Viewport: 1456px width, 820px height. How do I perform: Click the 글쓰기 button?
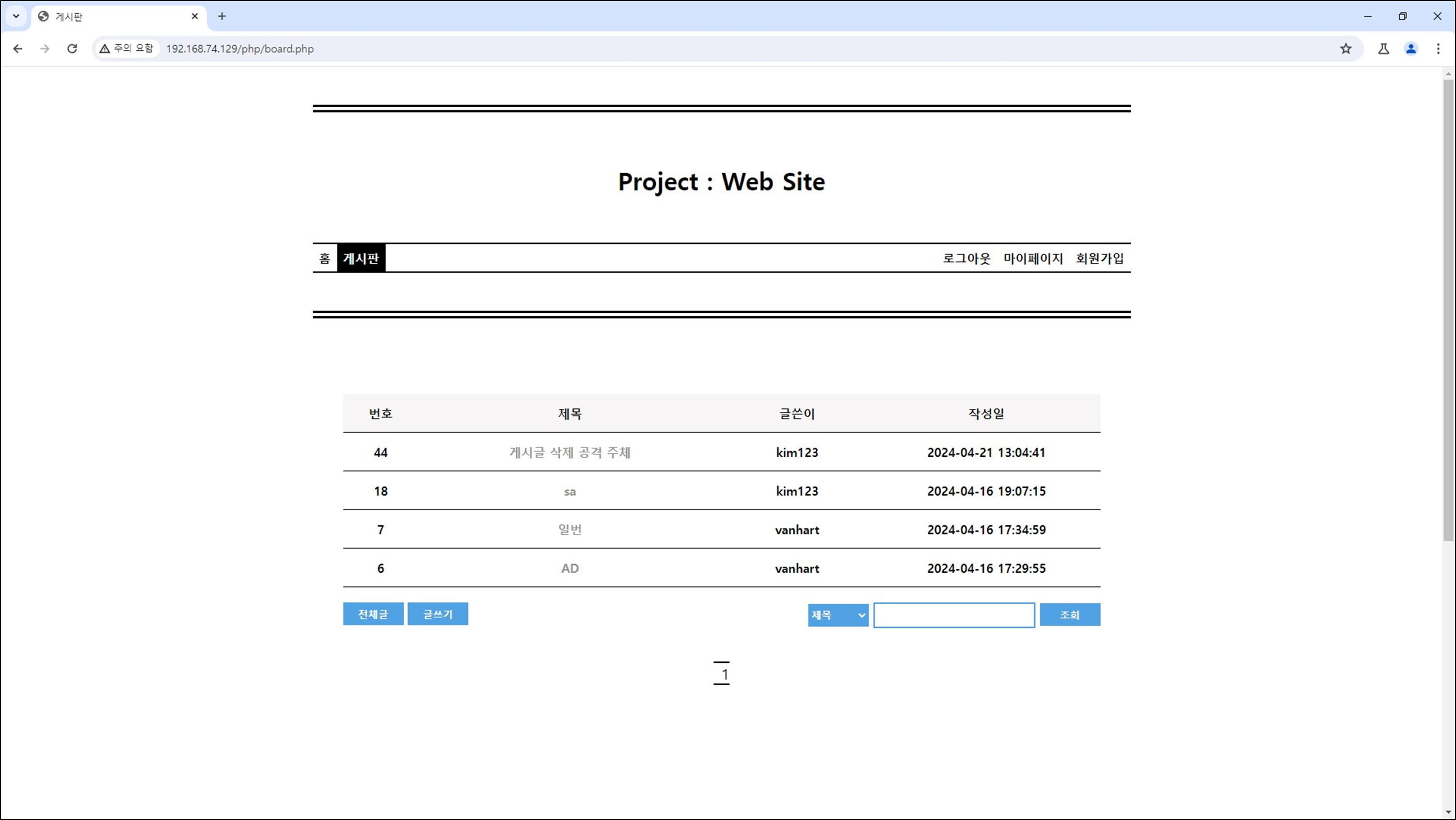438,614
